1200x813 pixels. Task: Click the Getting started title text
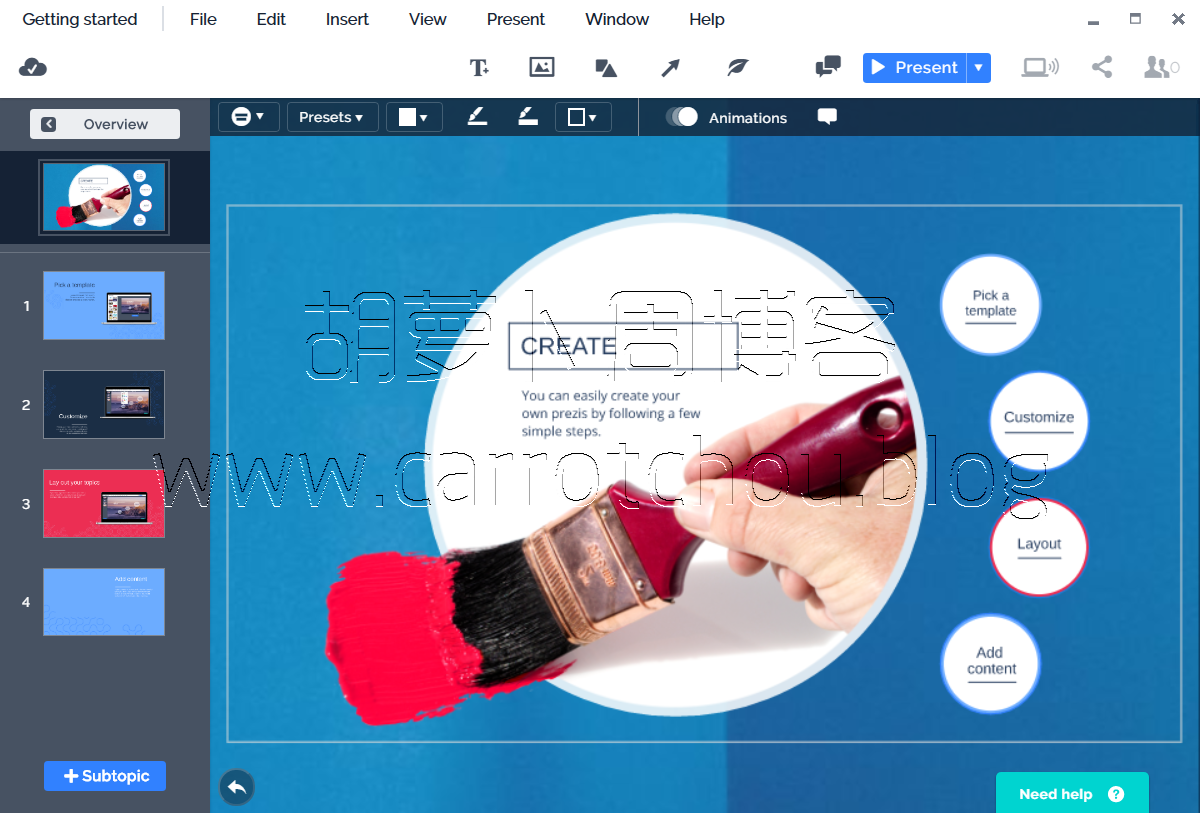pyautogui.click(x=80, y=19)
